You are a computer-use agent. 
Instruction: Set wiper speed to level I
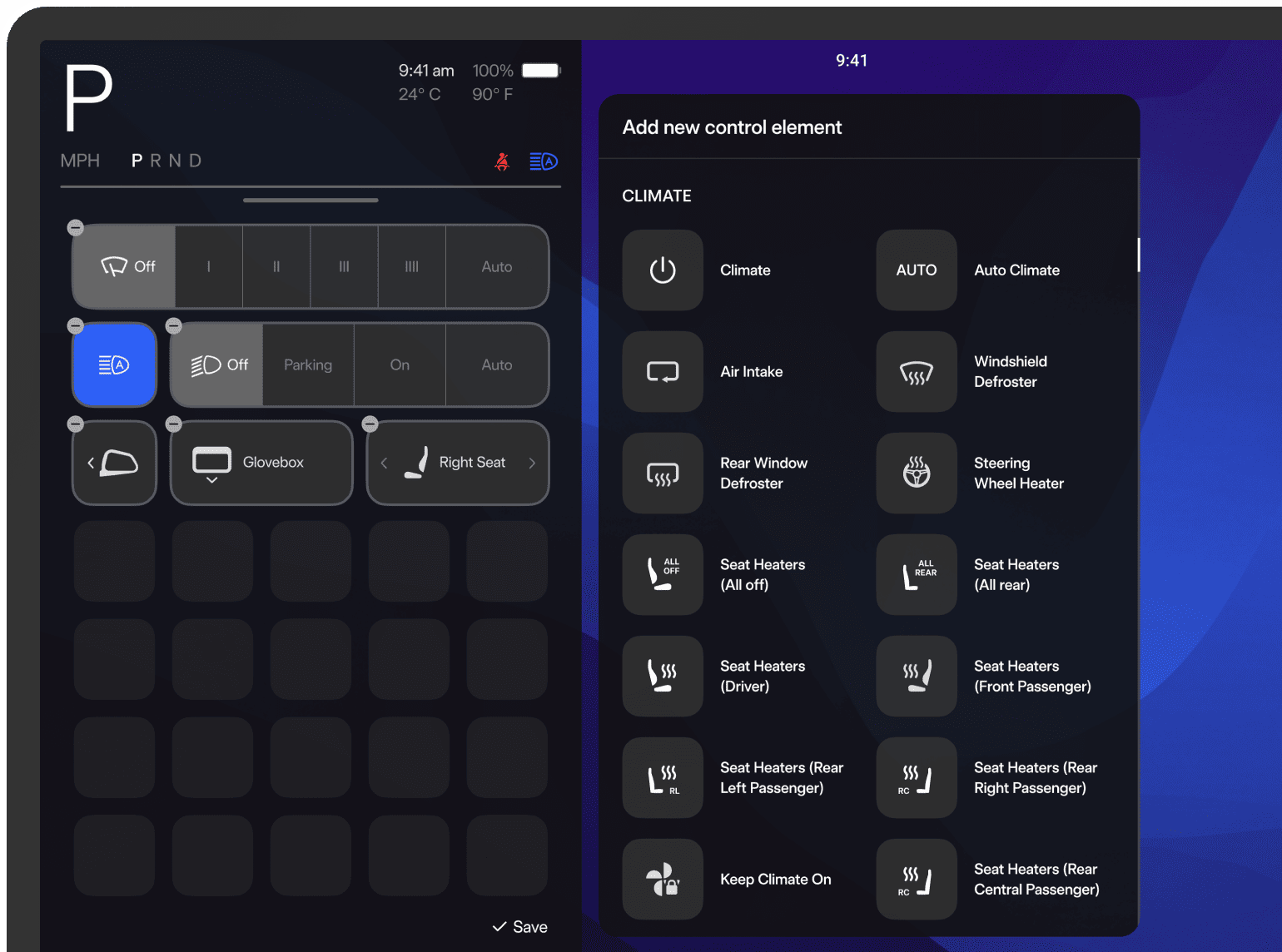click(x=209, y=266)
